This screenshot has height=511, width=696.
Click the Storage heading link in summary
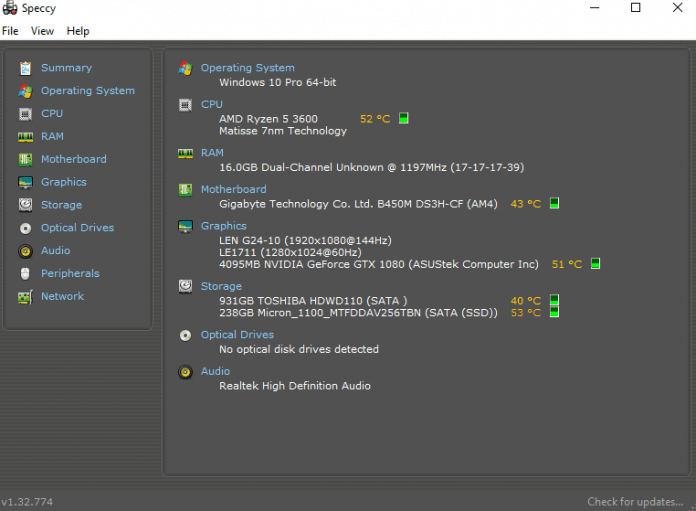(x=221, y=286)
